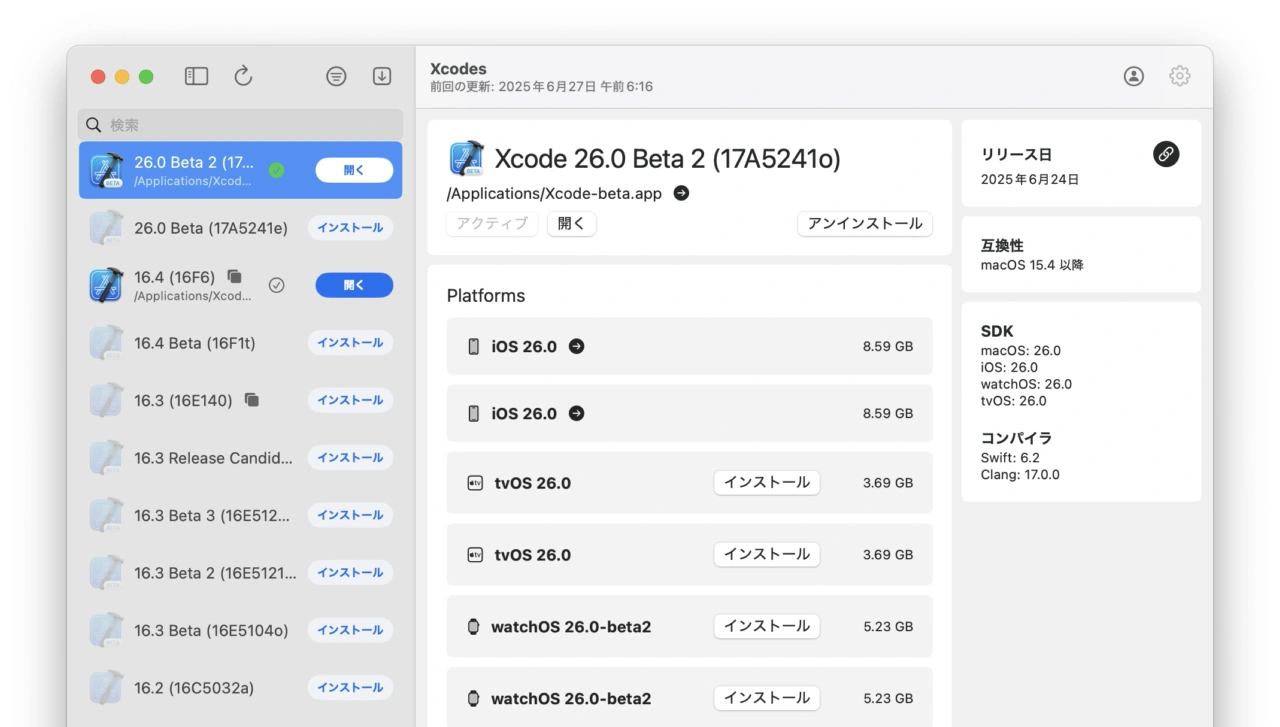Select 16.2 (16C5032a) in the sidebar

194,688
